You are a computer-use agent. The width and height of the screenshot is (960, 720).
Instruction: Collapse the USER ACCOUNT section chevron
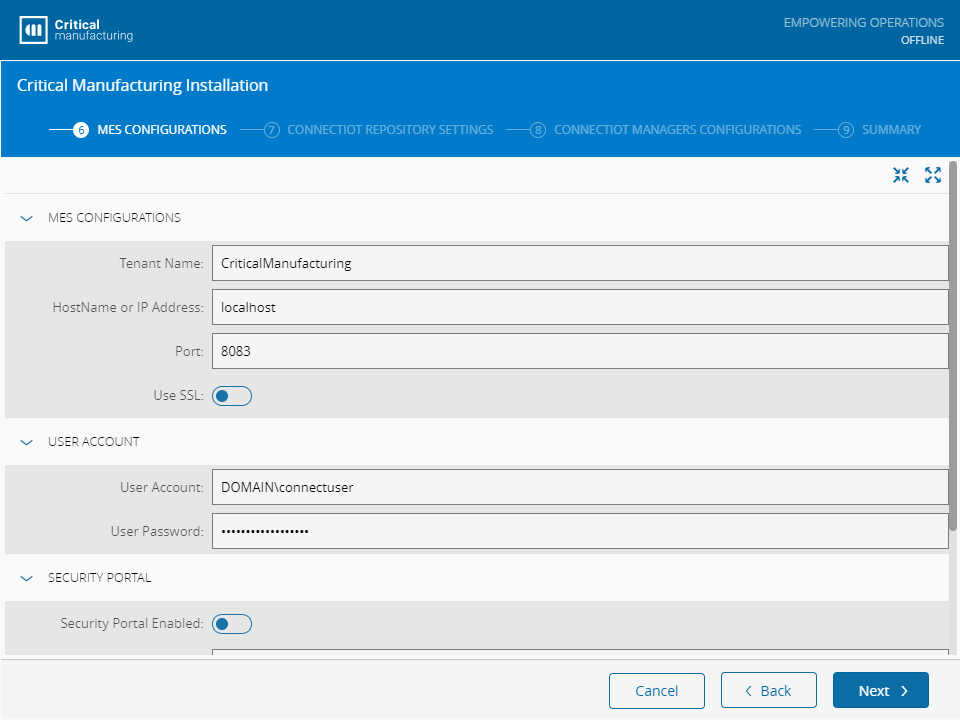tap(26, 442)
